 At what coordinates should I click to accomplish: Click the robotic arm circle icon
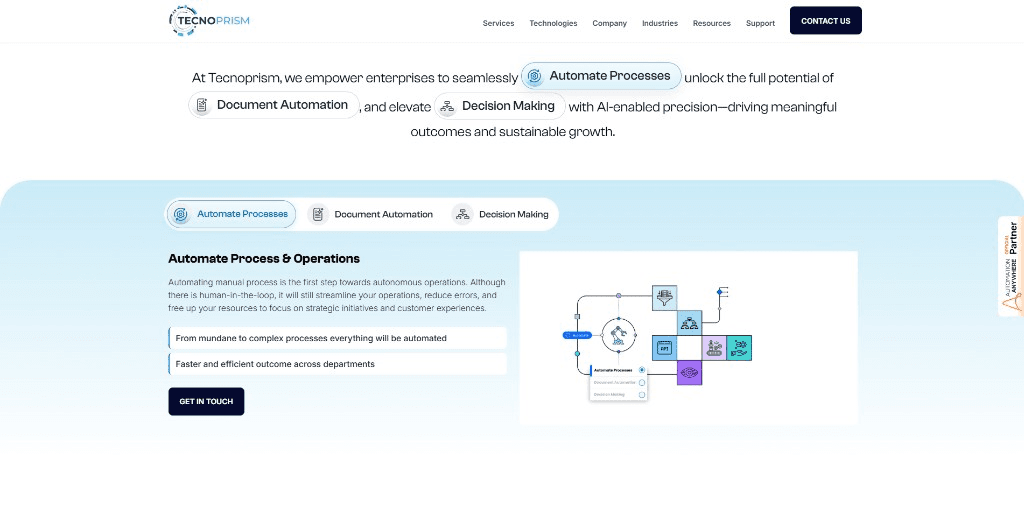[619, 334]
